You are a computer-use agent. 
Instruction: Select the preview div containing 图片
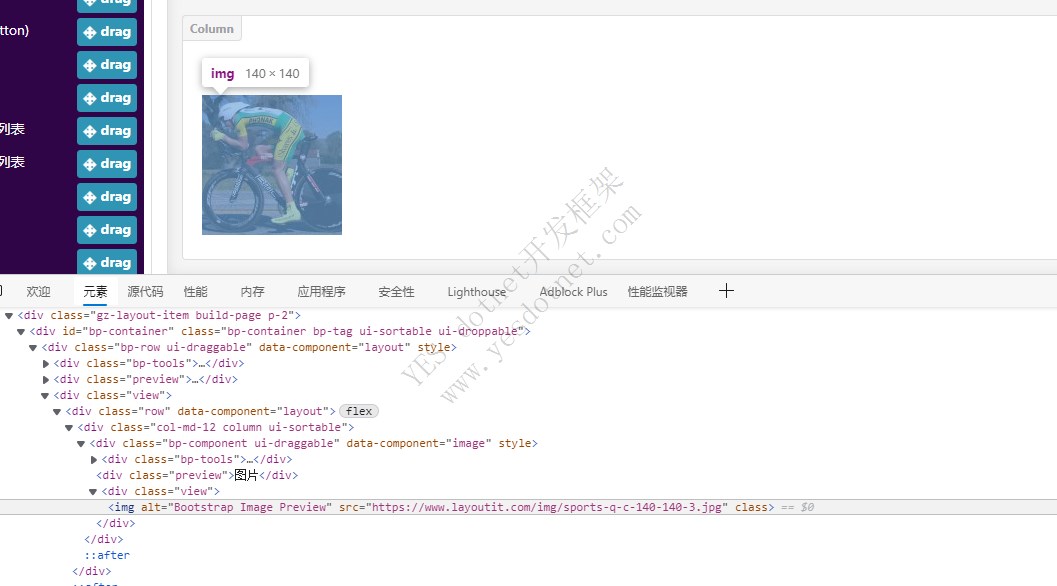tap(197, 475)
